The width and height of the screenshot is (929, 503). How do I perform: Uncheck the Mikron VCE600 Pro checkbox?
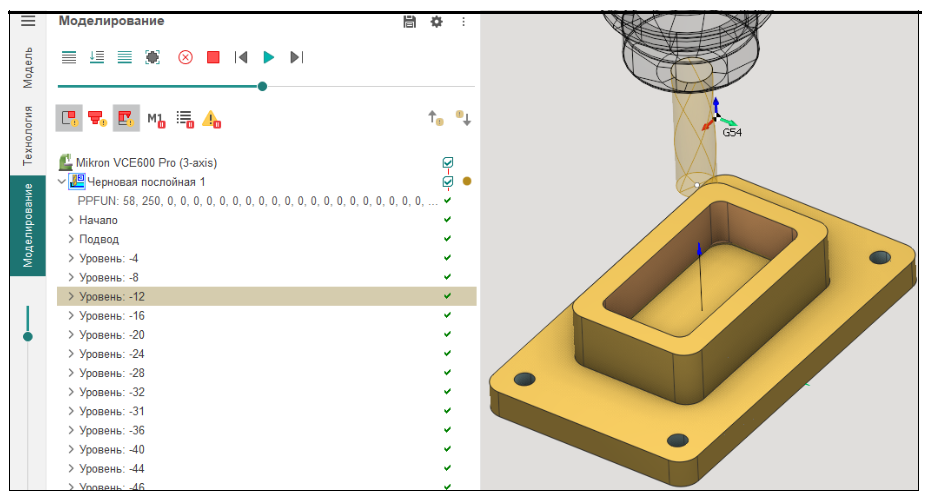[447, 162]
